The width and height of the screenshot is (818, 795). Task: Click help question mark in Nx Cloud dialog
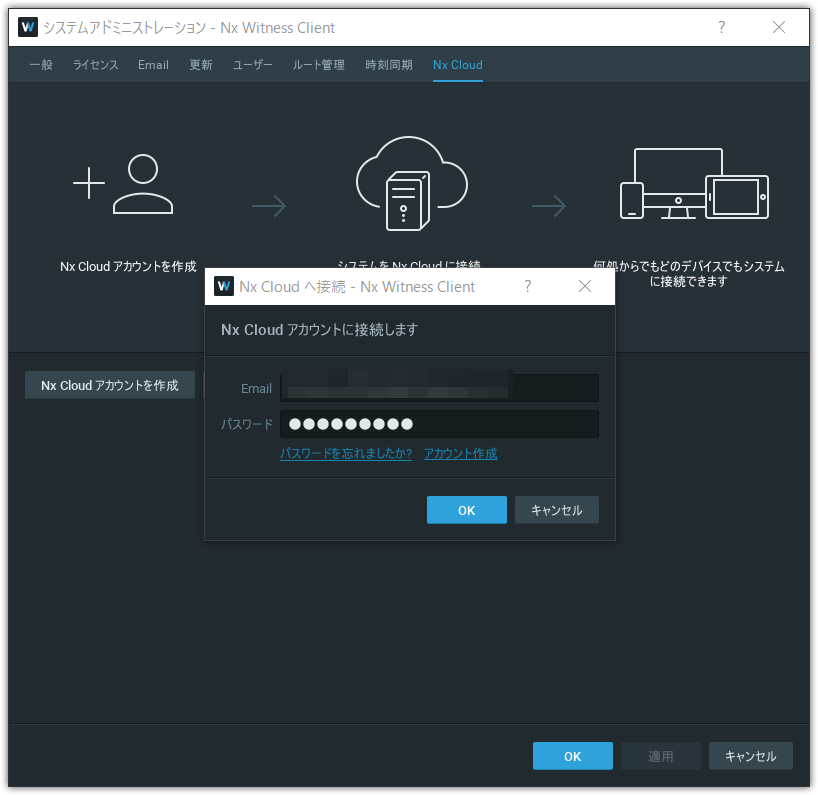528,286
